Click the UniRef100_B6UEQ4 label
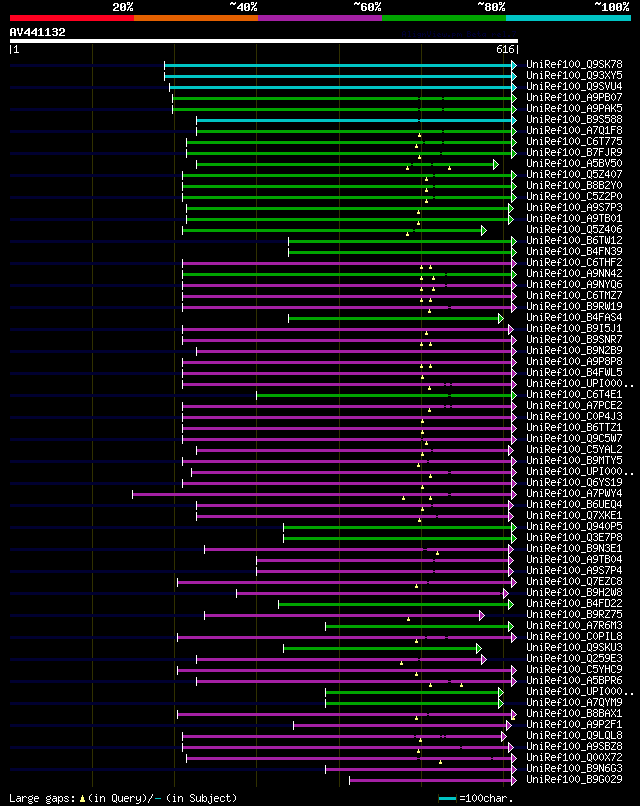This screenshot has height=806, width=640. tap(574, 505)
